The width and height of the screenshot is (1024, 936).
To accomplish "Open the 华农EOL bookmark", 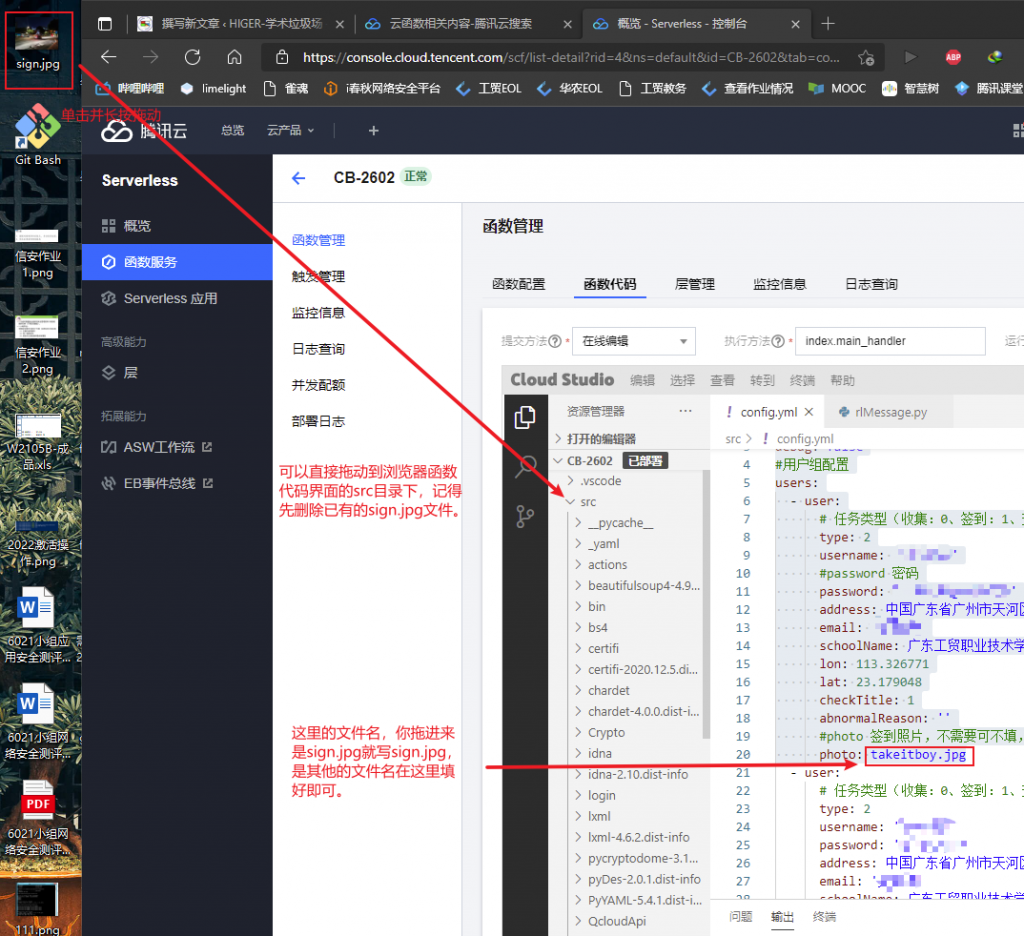I will pos(569,88).
